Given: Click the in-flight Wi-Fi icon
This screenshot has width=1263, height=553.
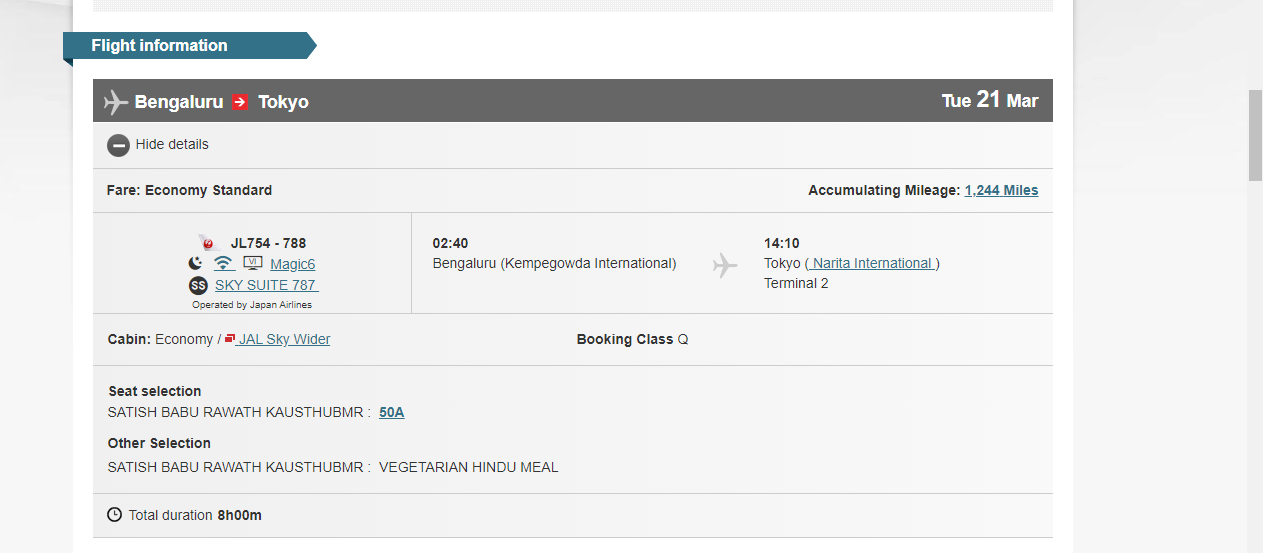Looking at the screenshot, I should pos(224,264).
